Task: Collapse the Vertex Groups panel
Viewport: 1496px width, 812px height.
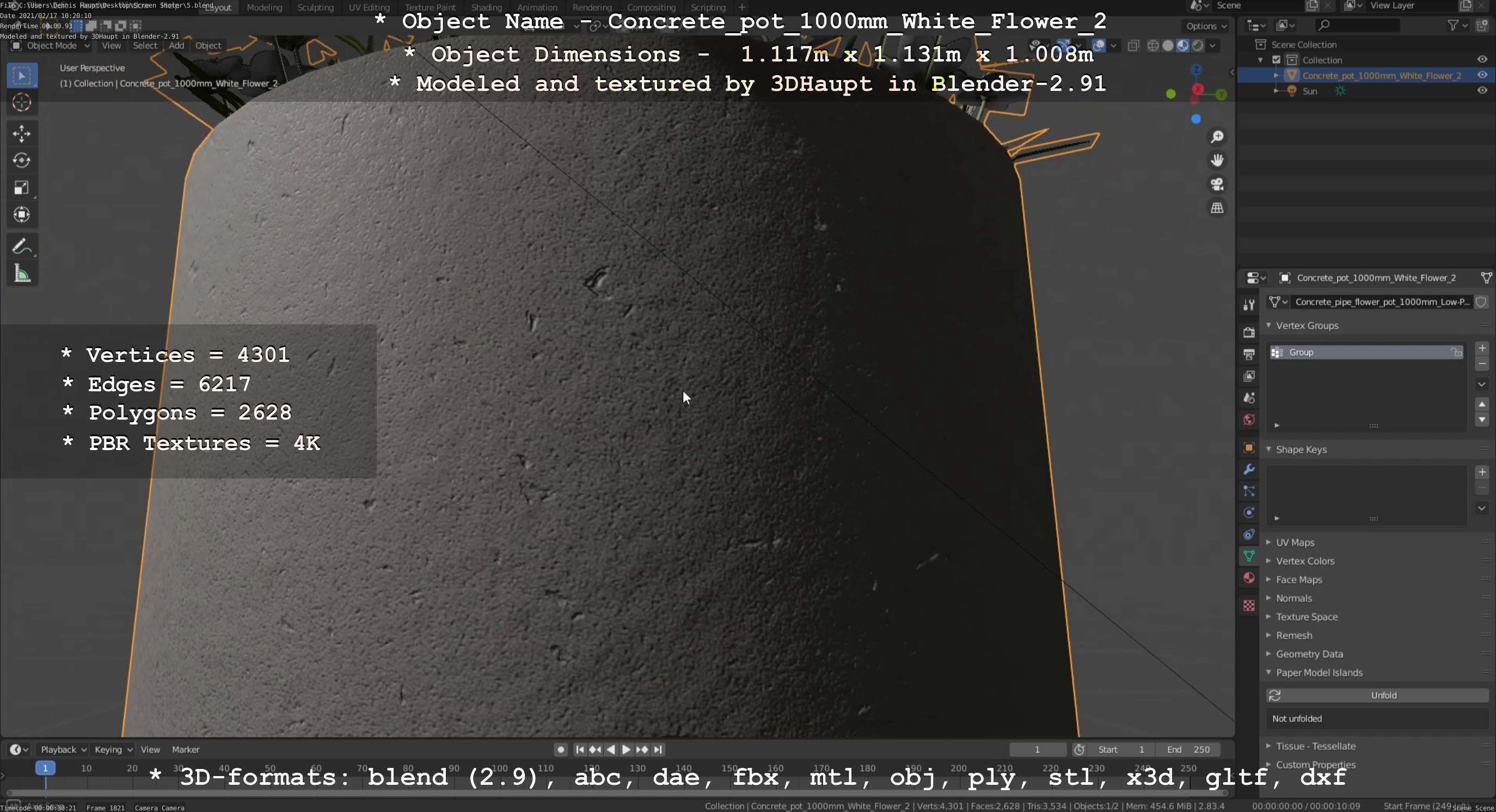Action: click(x=1306, y=325)
